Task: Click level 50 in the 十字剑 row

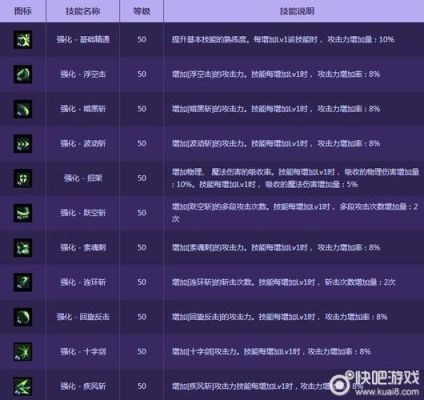Action: click(x=142, y=351)
